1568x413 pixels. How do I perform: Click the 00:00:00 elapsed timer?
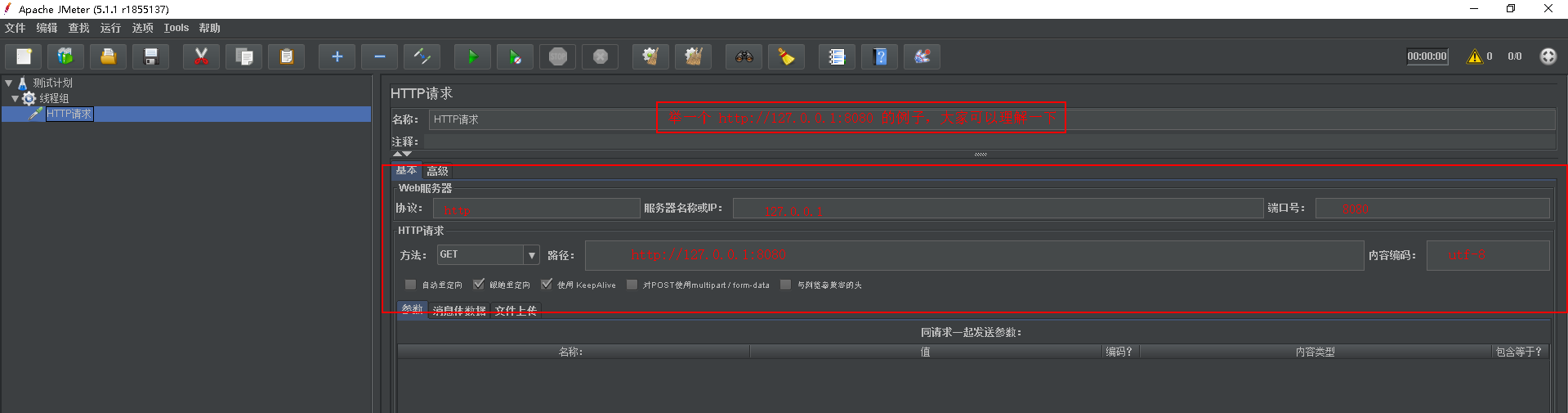[x=1427, y=56]
